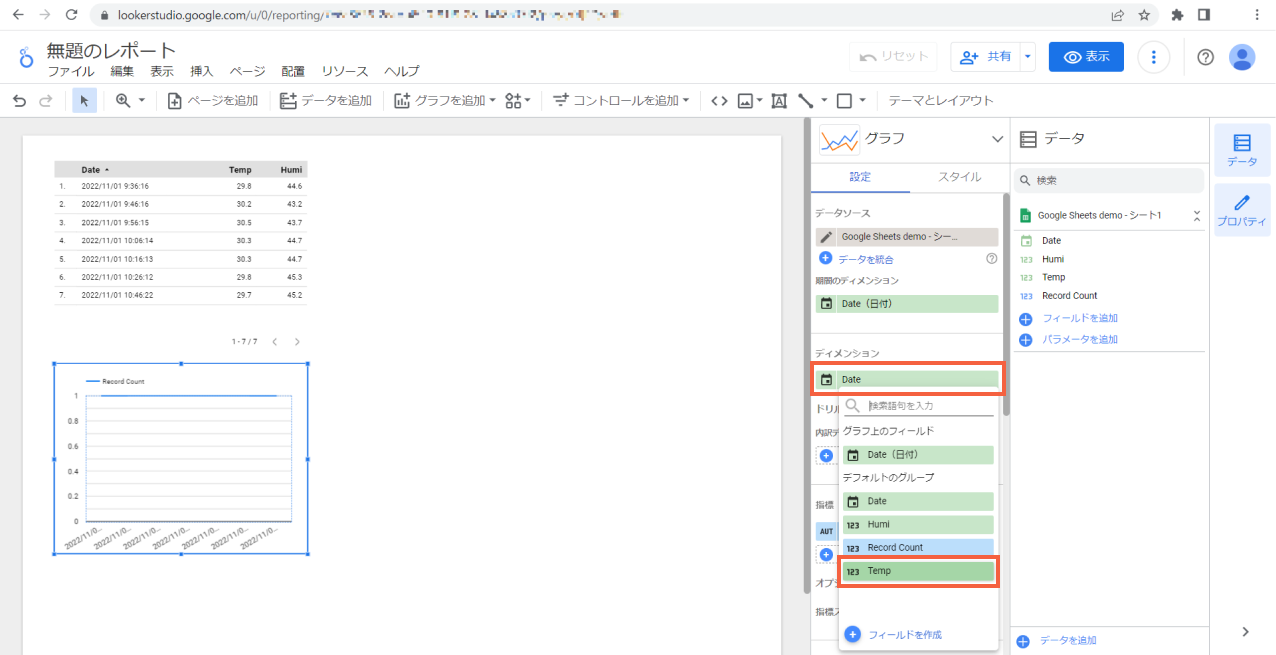
Task: Open the コントロールを追加 dropdown
Action: click(x=620, y=100)
